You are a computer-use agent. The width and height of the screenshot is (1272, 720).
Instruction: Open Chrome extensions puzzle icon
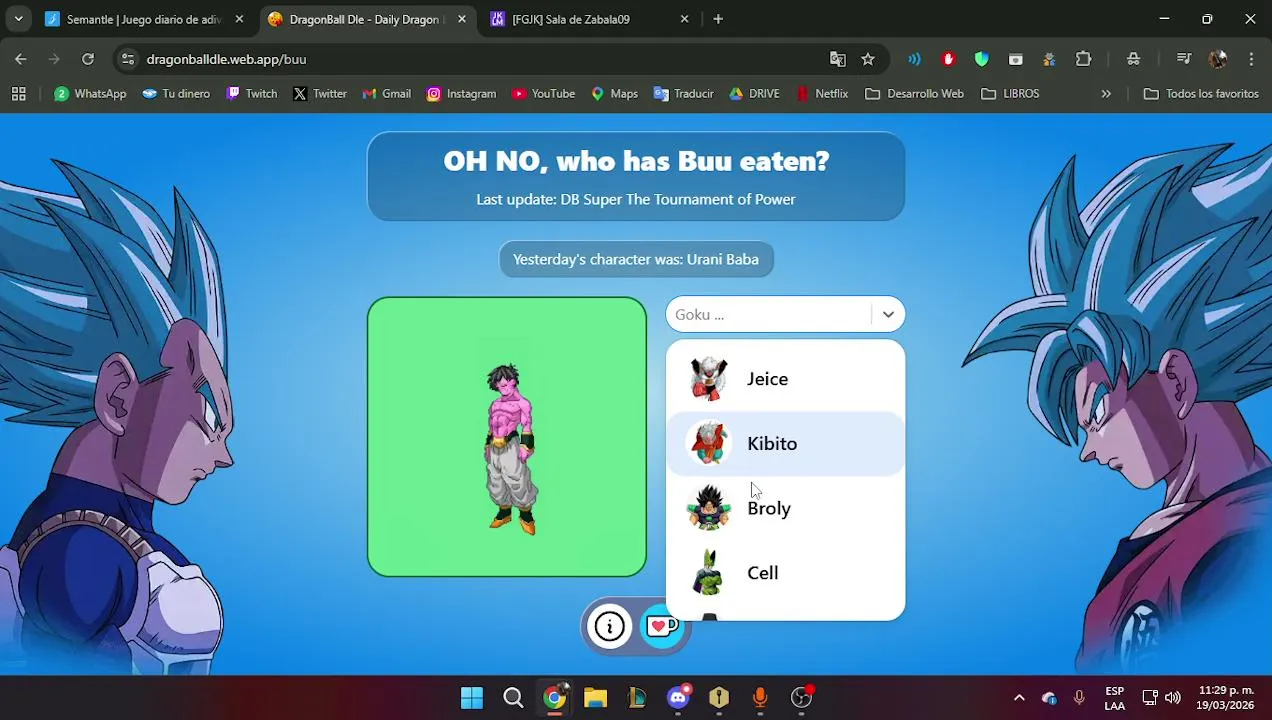click(1083, 59)
